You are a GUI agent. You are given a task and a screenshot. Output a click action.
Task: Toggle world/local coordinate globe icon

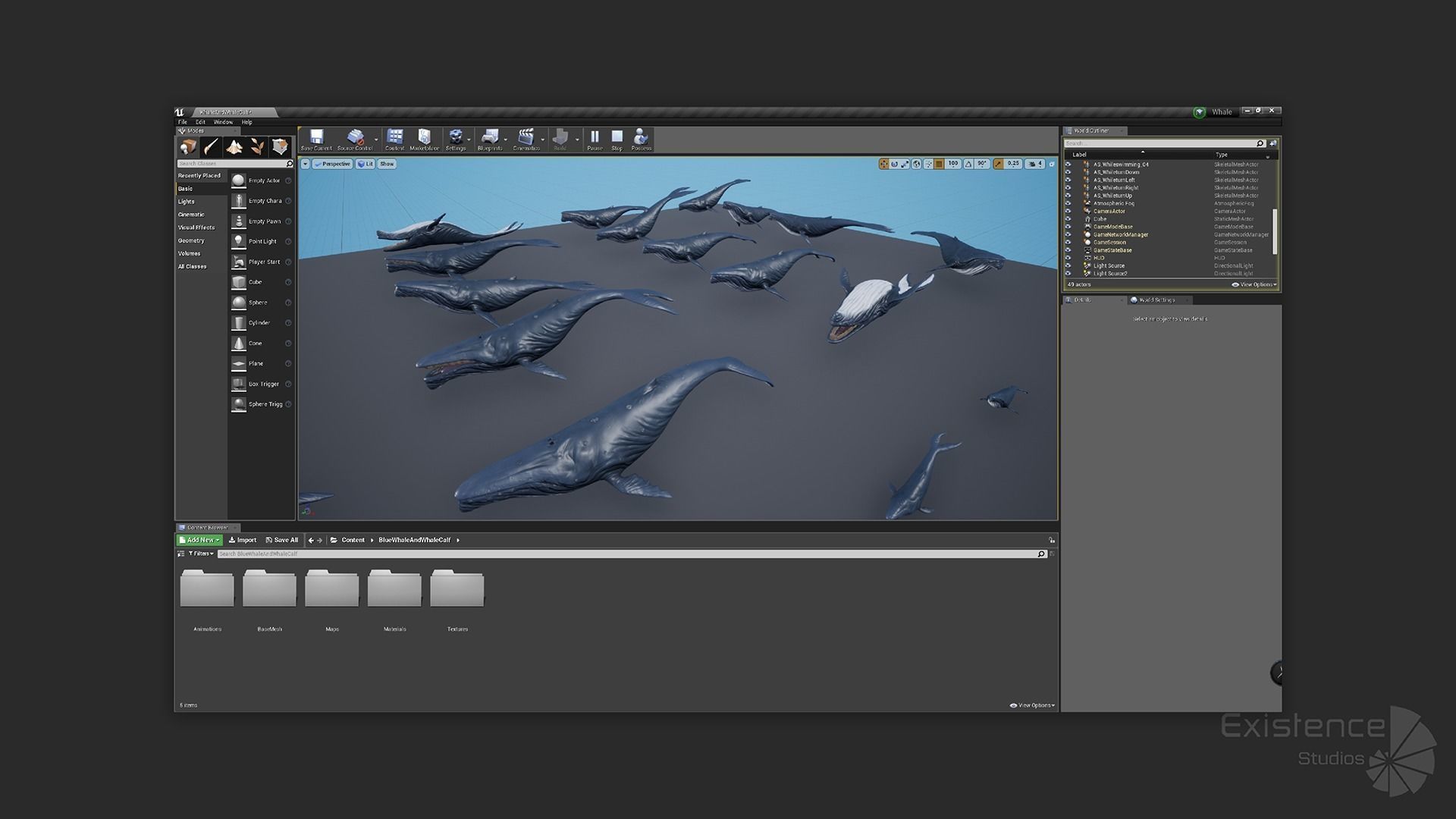point(917,164)
